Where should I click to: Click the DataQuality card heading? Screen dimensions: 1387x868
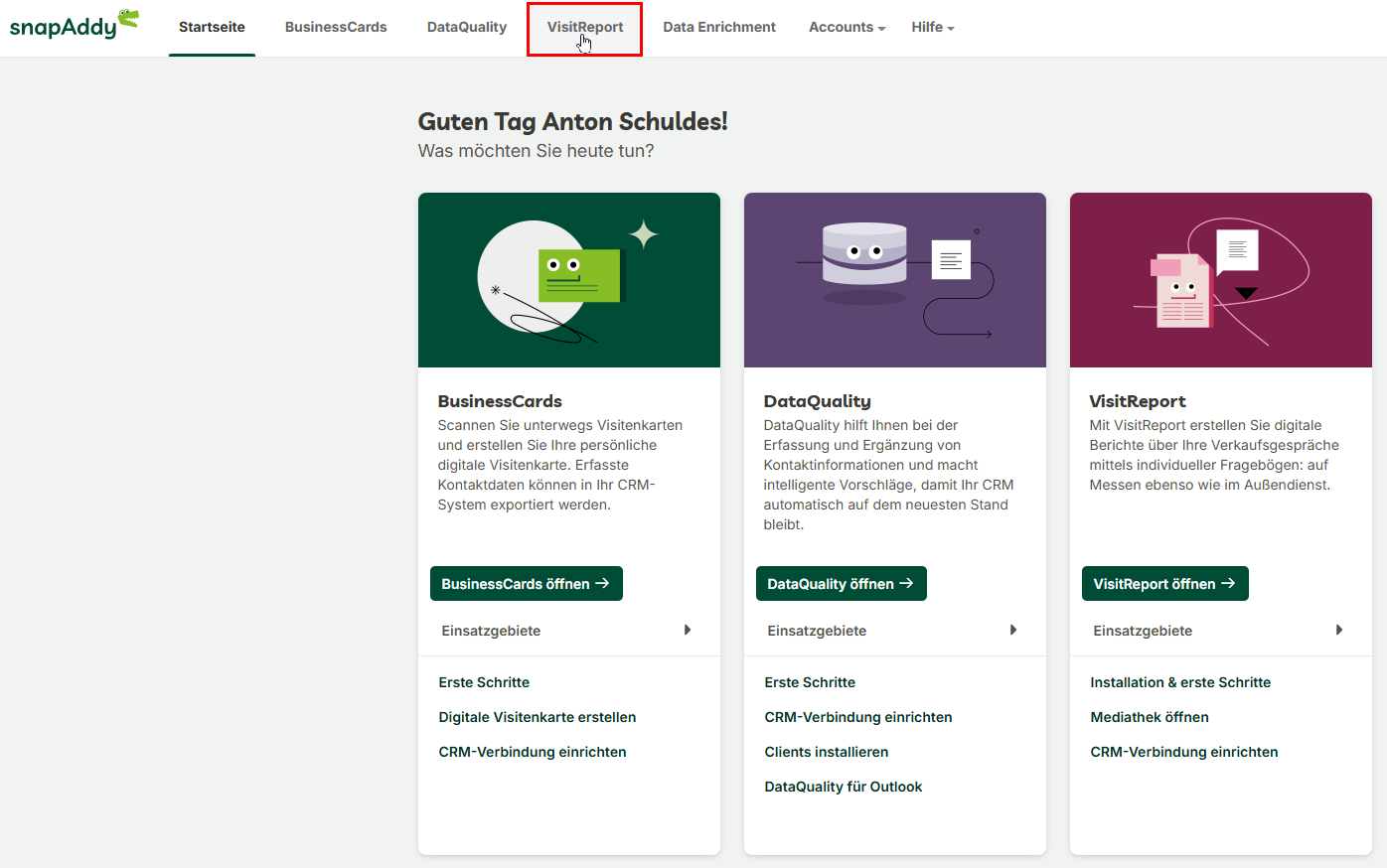point(818,401)
